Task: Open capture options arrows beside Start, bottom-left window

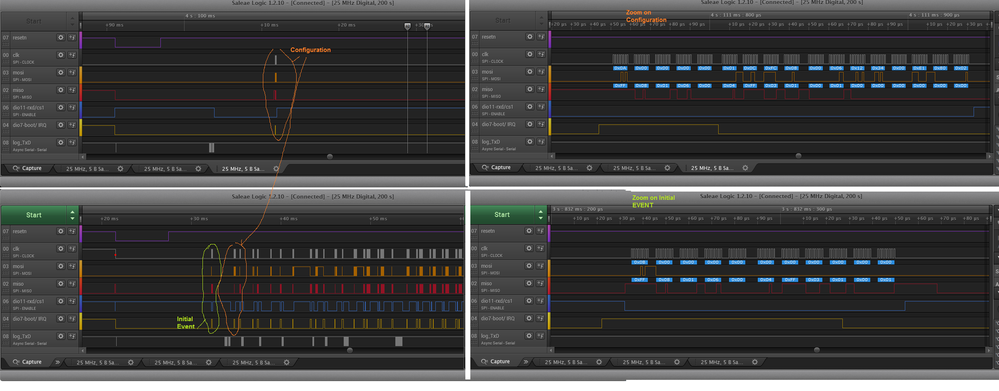Action: point(73,215)
